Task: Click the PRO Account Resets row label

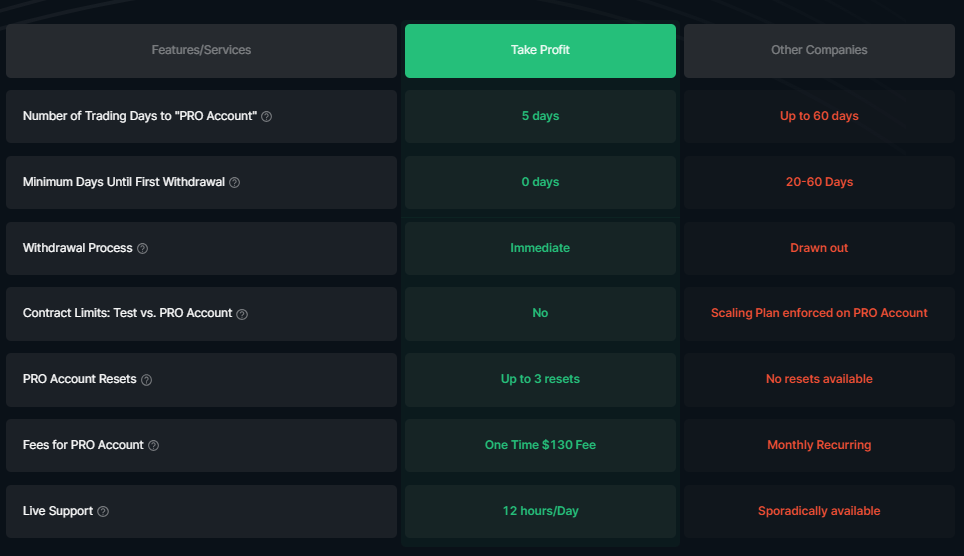Action: pos(79,379)
